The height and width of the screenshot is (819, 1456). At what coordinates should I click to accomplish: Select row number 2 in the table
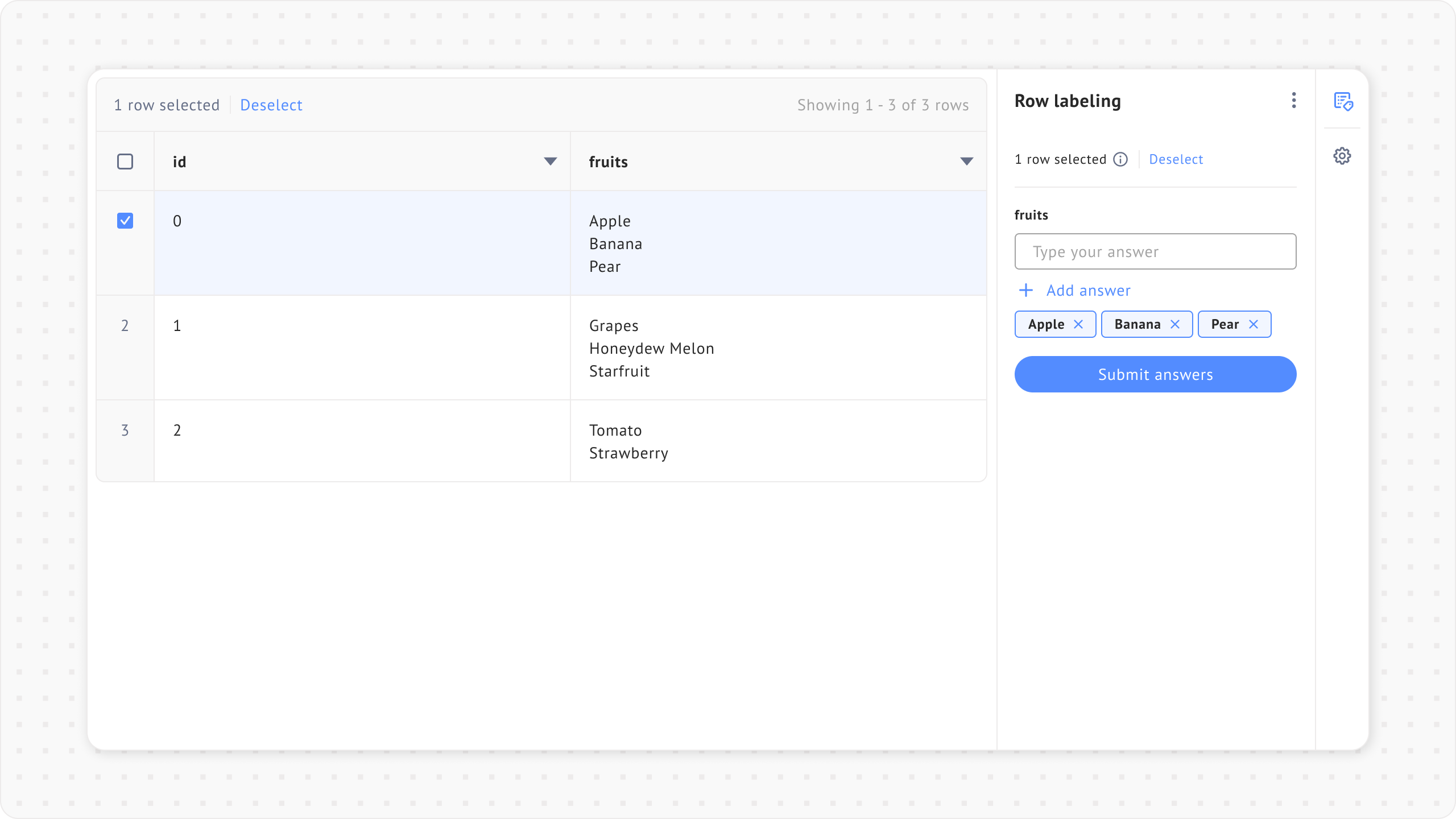tap(125, 326)
